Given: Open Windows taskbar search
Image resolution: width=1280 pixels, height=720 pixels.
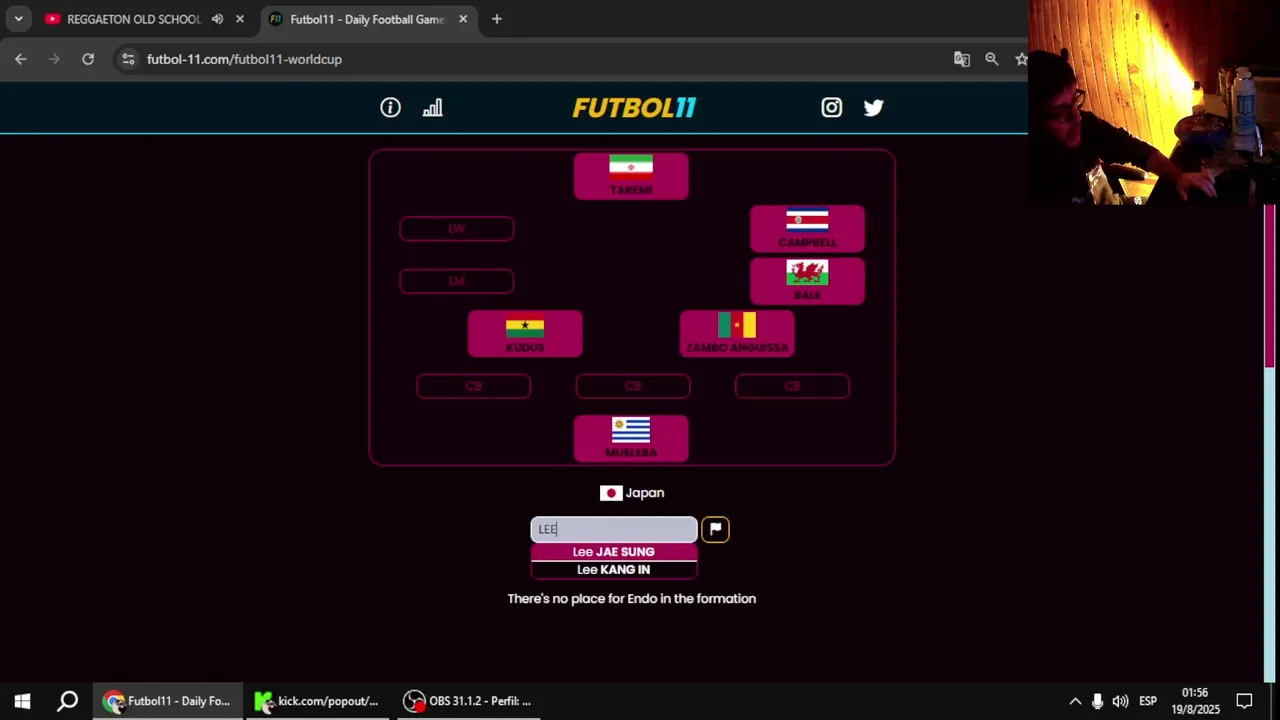Looking at the screenshot, I should coord(67,701).
